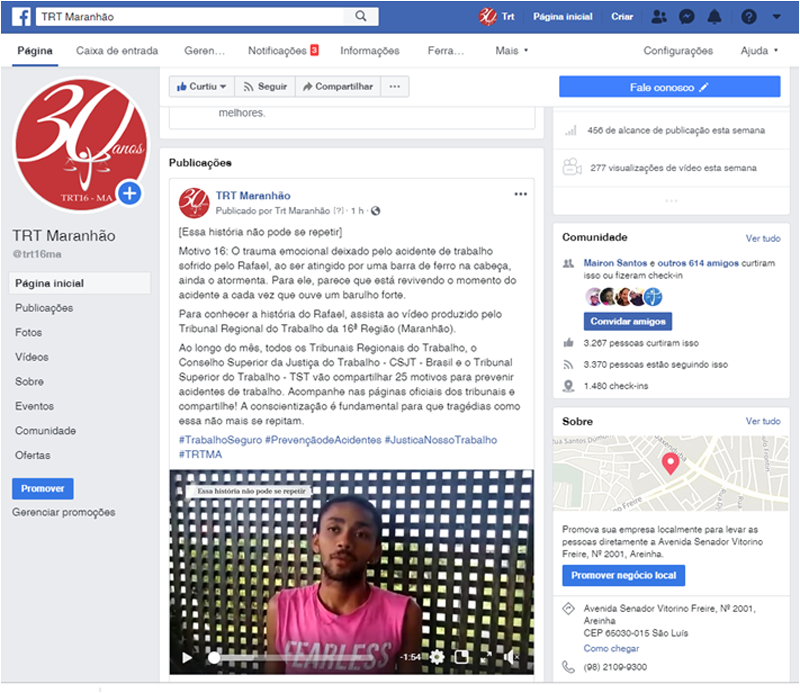Open the quick help question icon
The image size is (800, 693).
coord(748,17)
